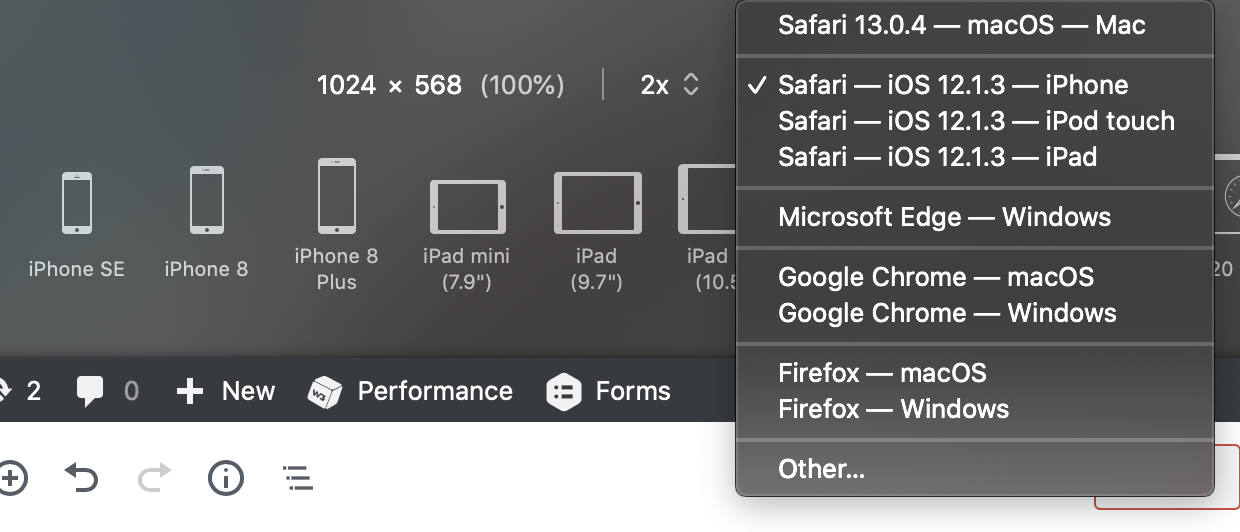1240x532 pixels.
Task: Choose the iPad (9.7") device icon
Action: (x=597, y=203)
